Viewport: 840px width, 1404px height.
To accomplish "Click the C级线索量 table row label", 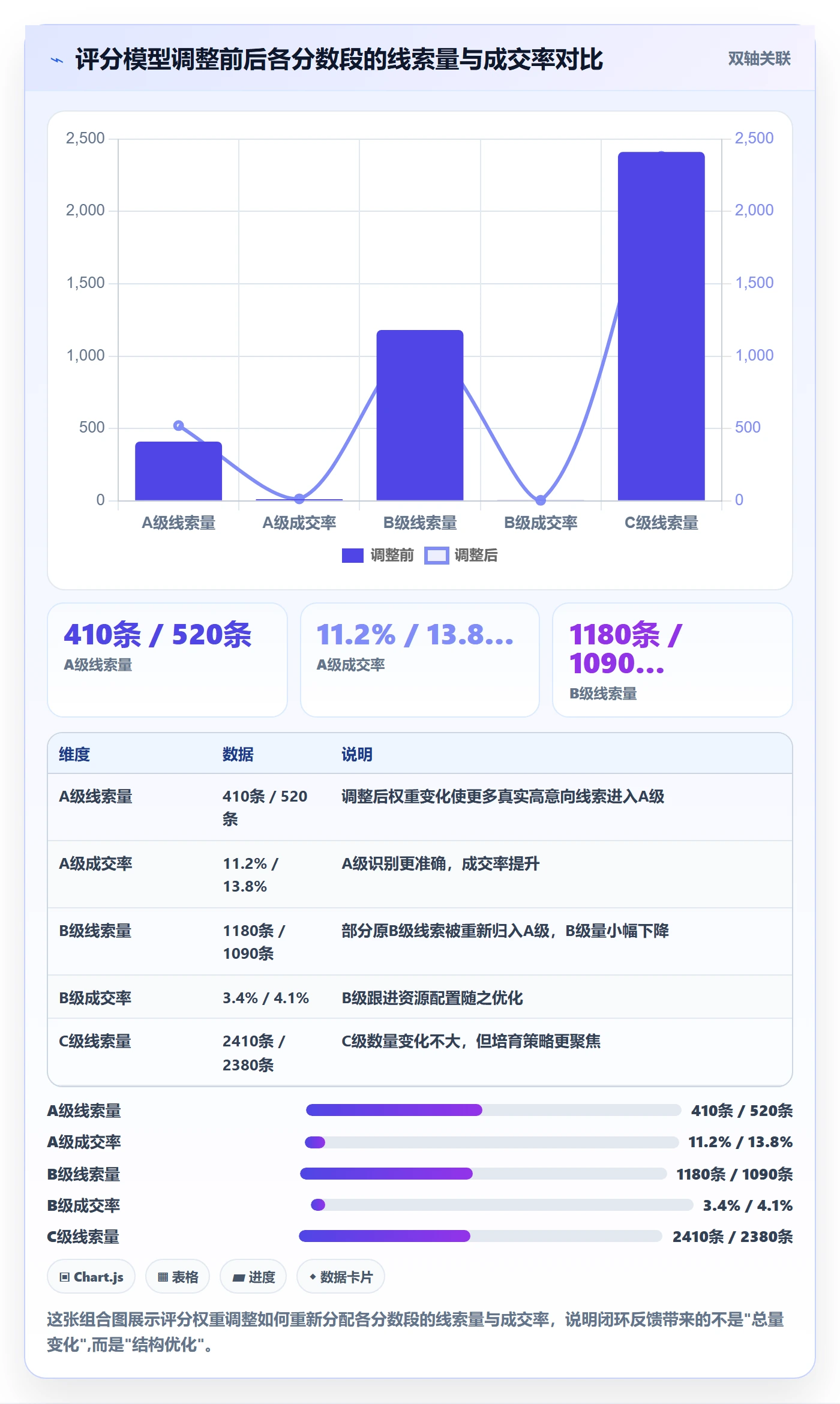I will pos(95,1041).
